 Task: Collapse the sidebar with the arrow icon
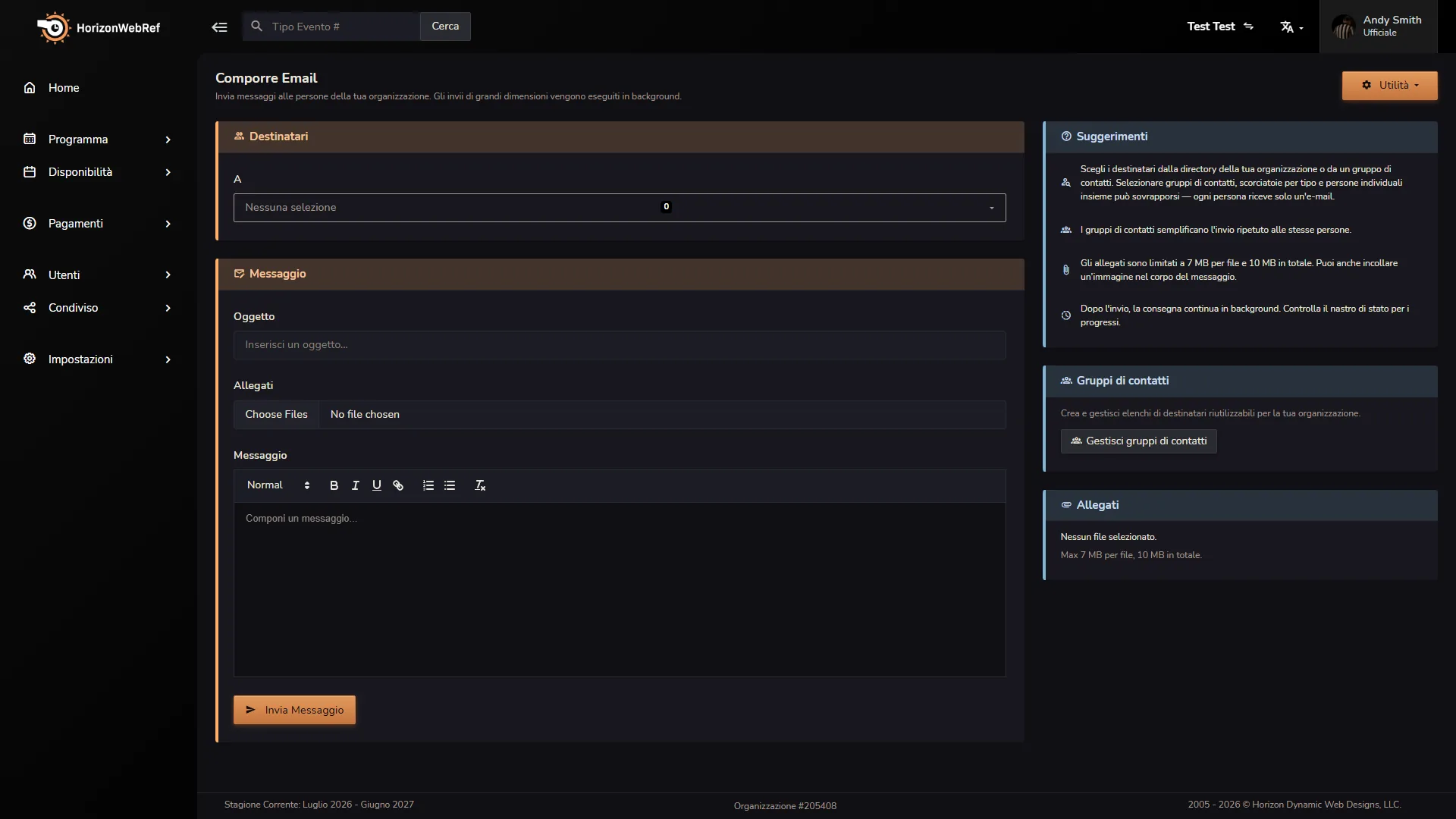click(x=219, y=27)
